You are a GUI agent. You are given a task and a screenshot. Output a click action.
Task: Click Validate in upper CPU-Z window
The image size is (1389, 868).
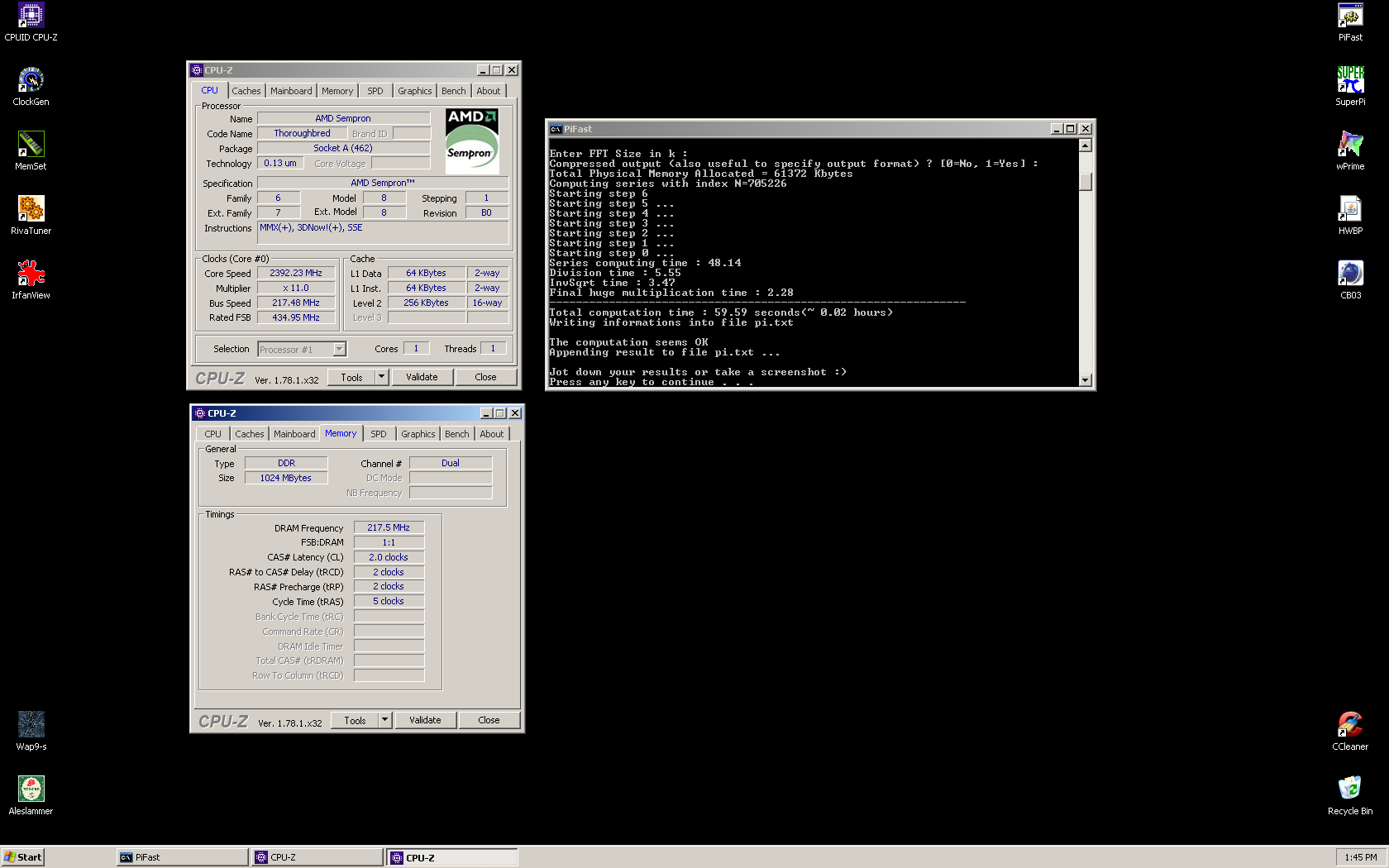tap(422, 377)
